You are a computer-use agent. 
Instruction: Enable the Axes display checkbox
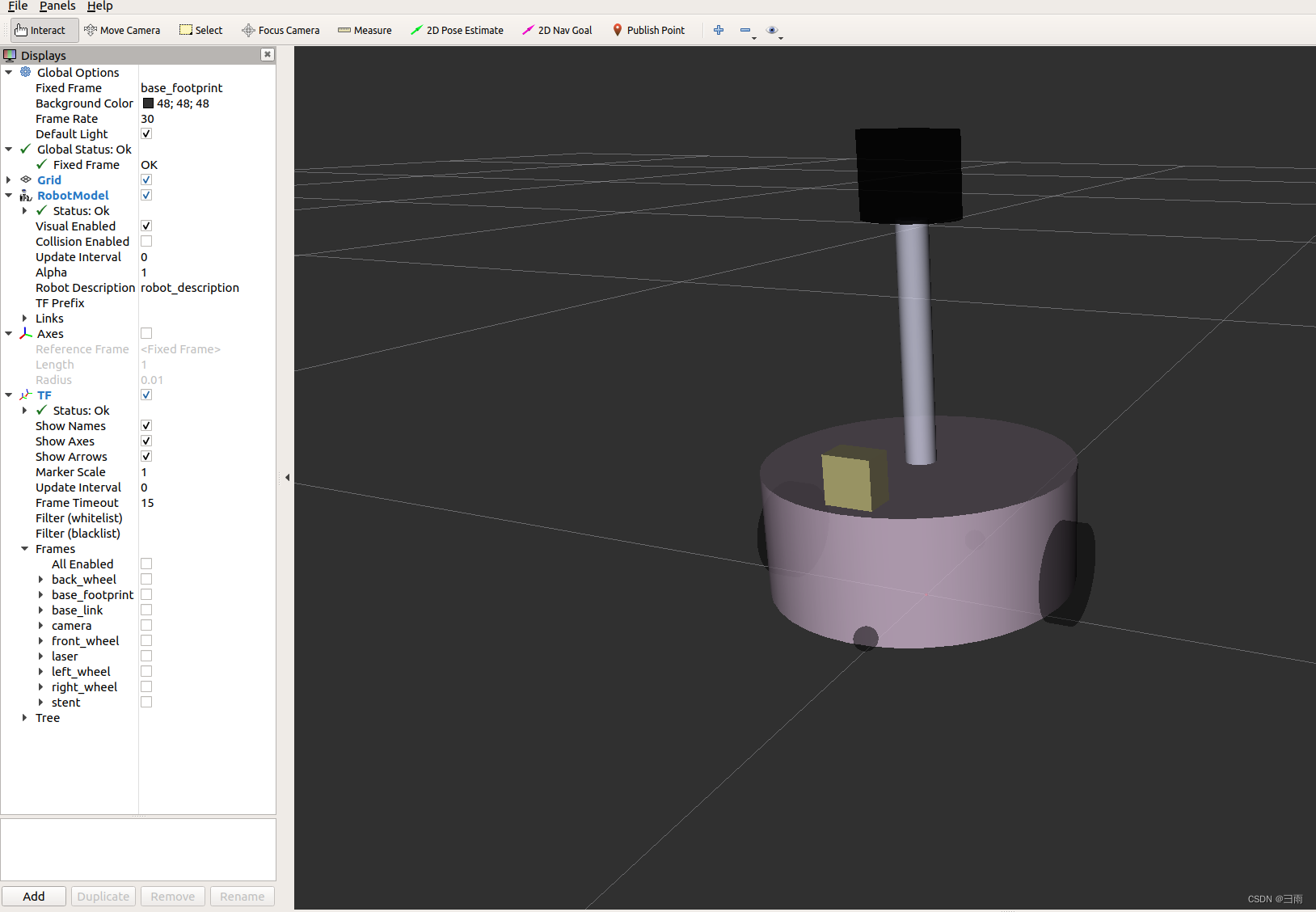click(x=146, y=333)
